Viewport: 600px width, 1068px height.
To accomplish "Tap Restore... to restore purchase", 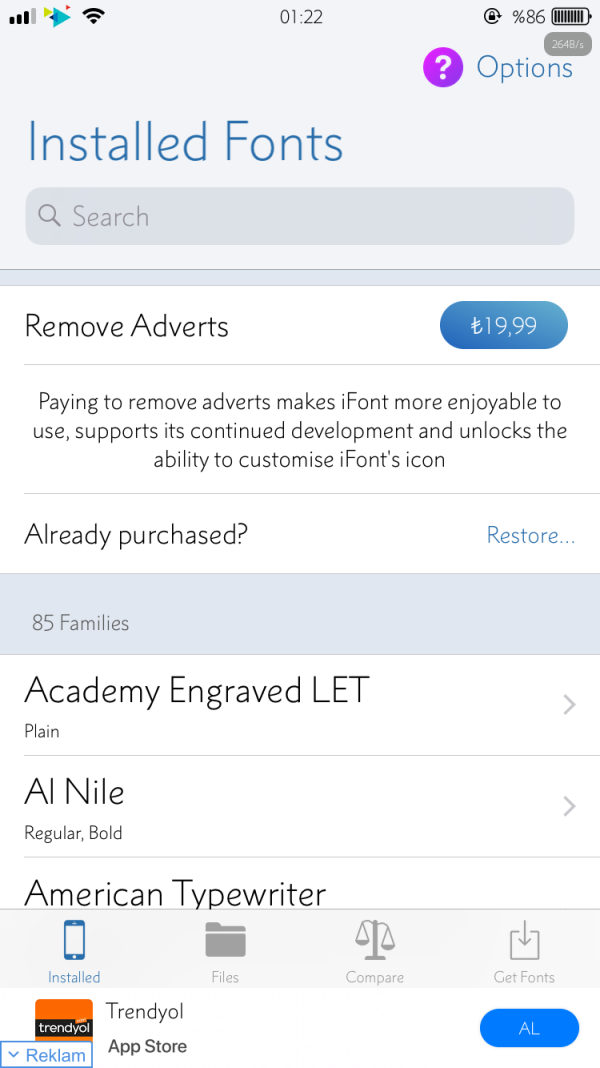I will [530, 536].
